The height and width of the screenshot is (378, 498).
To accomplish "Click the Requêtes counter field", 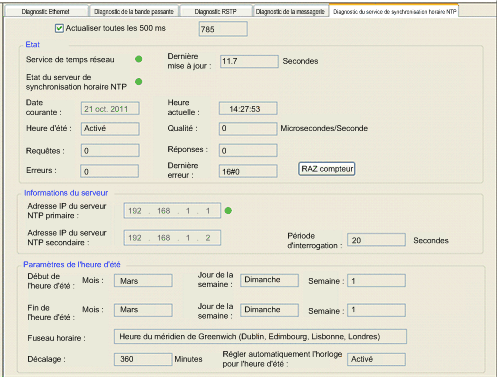I will coord(110,151).
